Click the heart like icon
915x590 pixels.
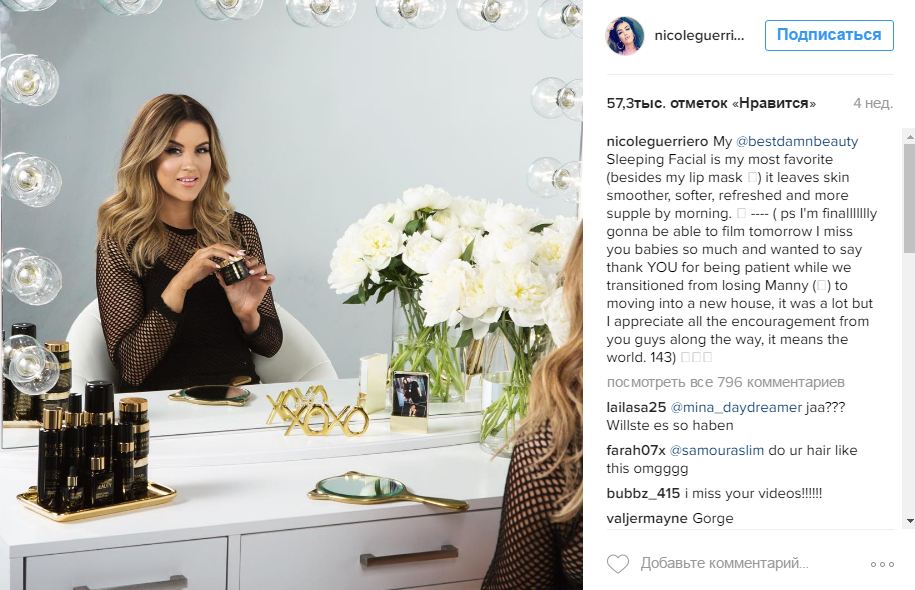tap(618, 564)
